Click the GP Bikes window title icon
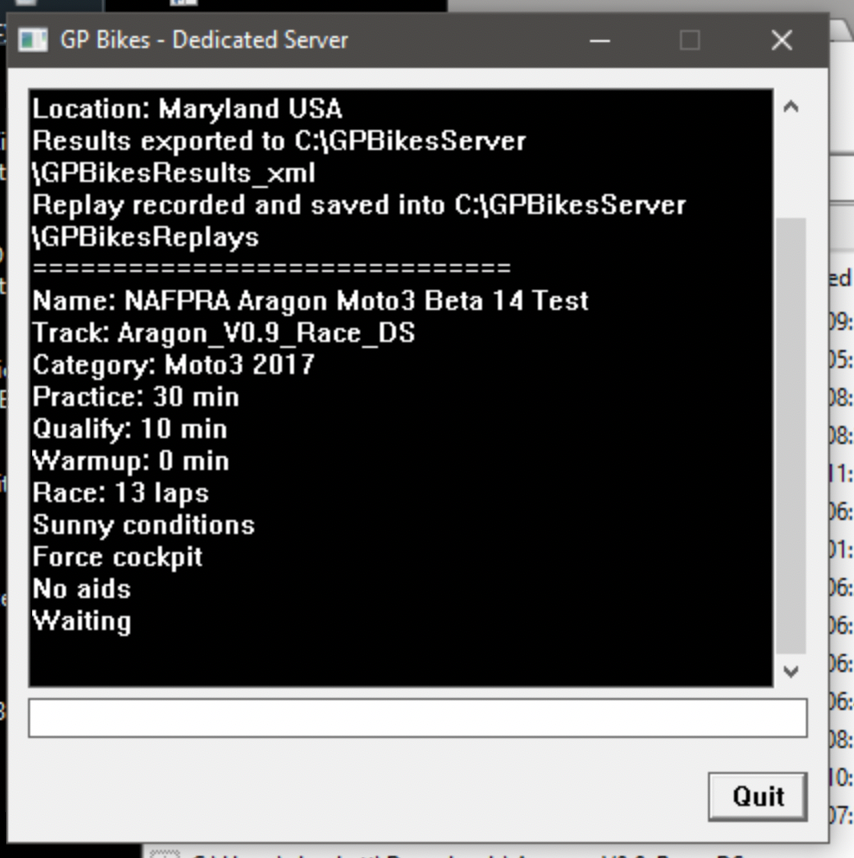Screen dimensions: 854x858 [x=33, y=40]
